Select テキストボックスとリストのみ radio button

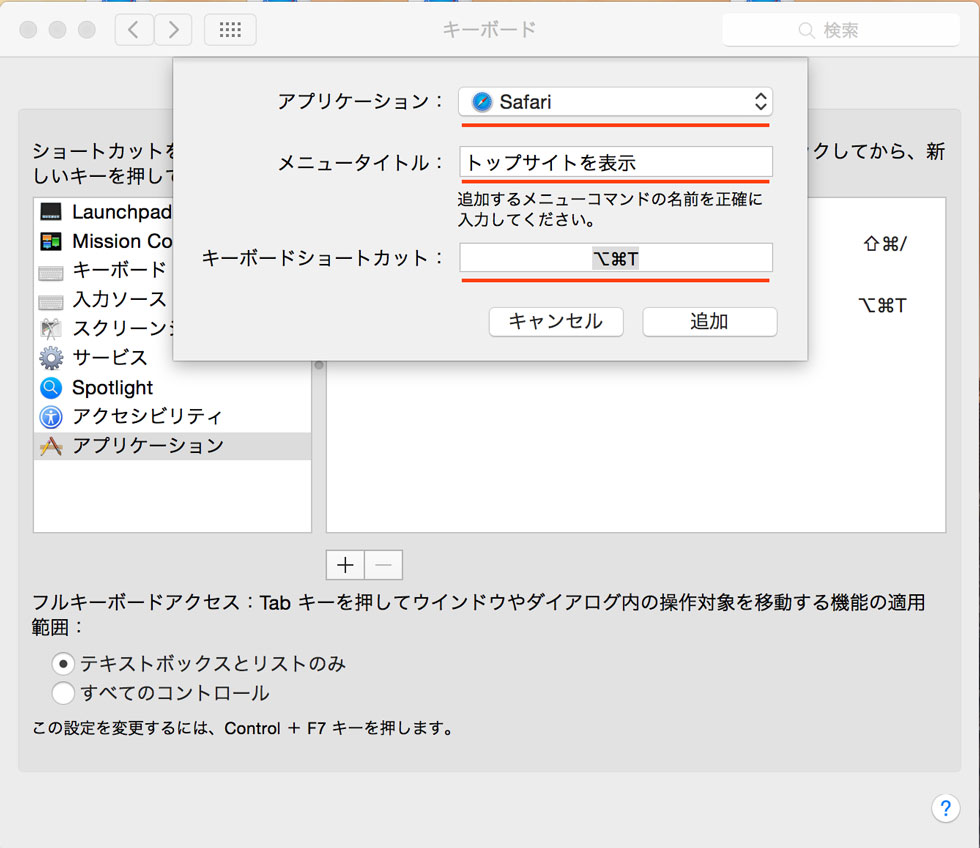click(63, 663)
